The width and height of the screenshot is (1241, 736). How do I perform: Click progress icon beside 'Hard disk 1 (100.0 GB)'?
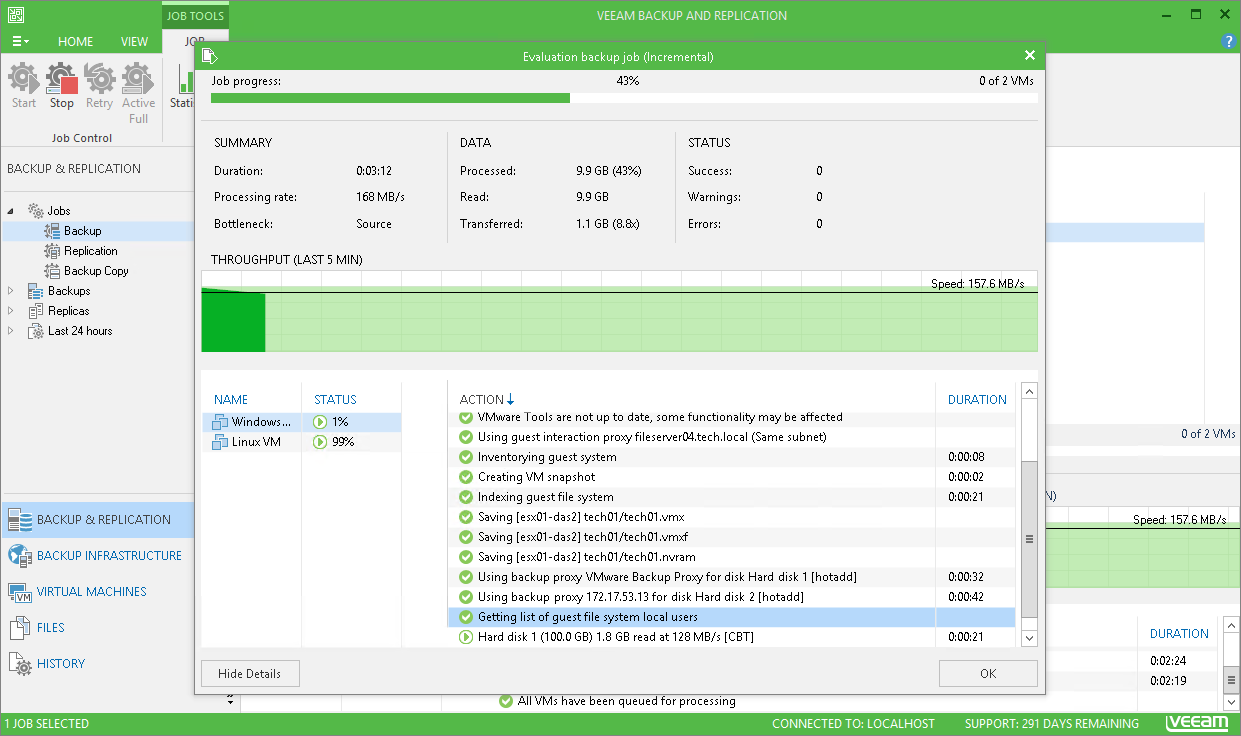point(465,637)
